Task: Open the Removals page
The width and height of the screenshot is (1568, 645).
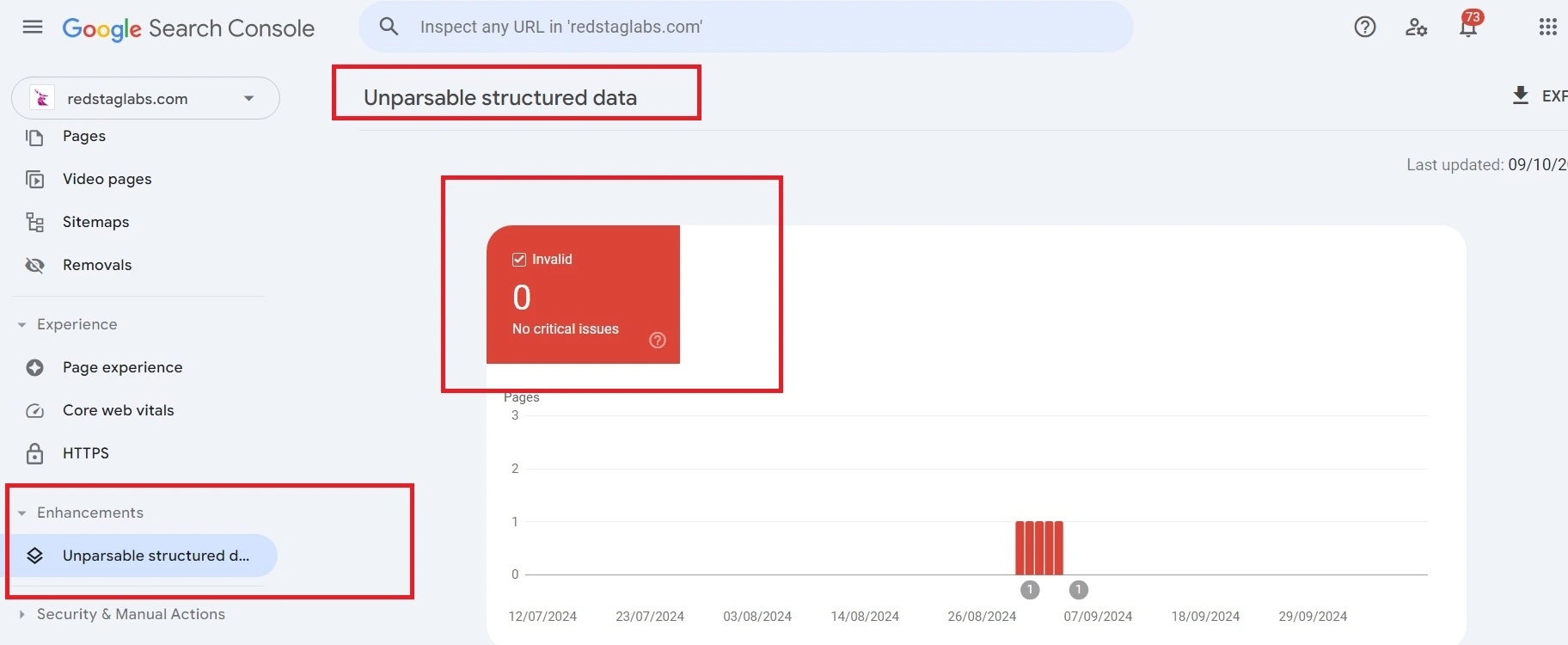Action: pos(96,265)
